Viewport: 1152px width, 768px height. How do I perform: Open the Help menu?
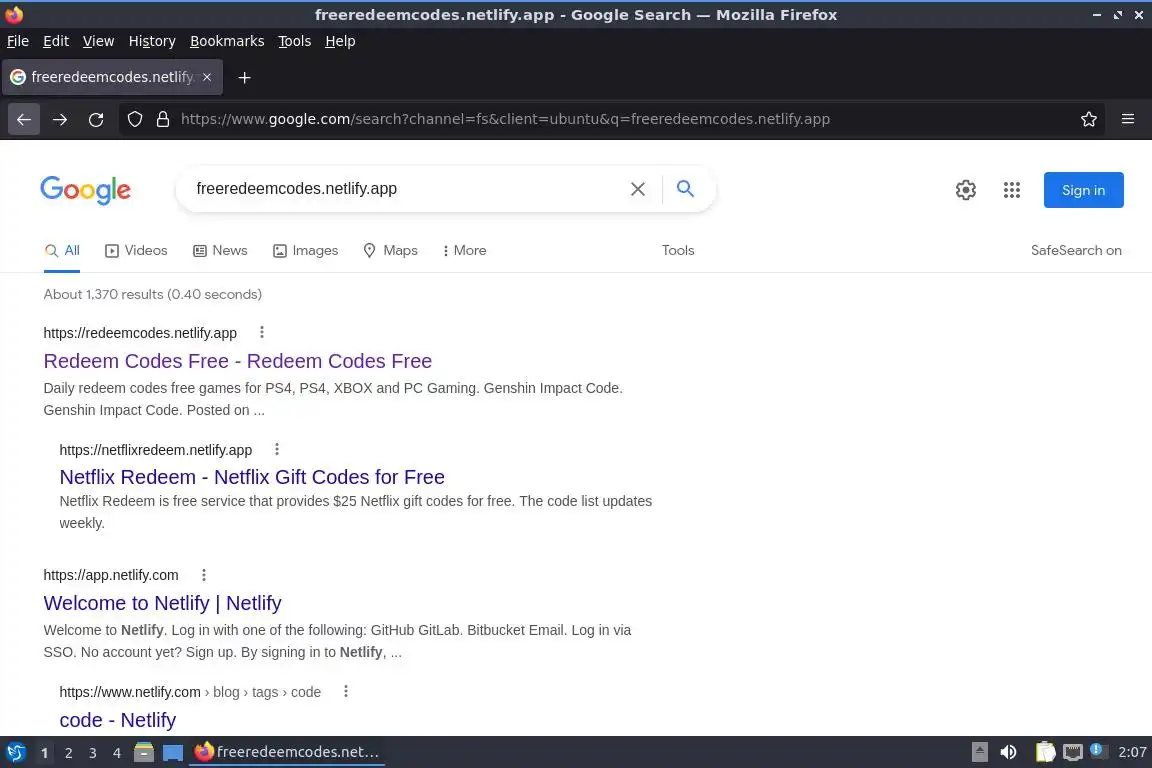click(340, 41)
